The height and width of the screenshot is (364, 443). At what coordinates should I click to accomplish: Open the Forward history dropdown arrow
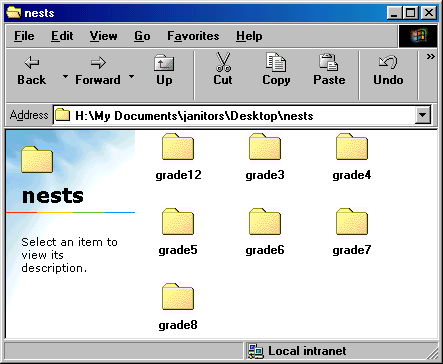click(132, 77)
